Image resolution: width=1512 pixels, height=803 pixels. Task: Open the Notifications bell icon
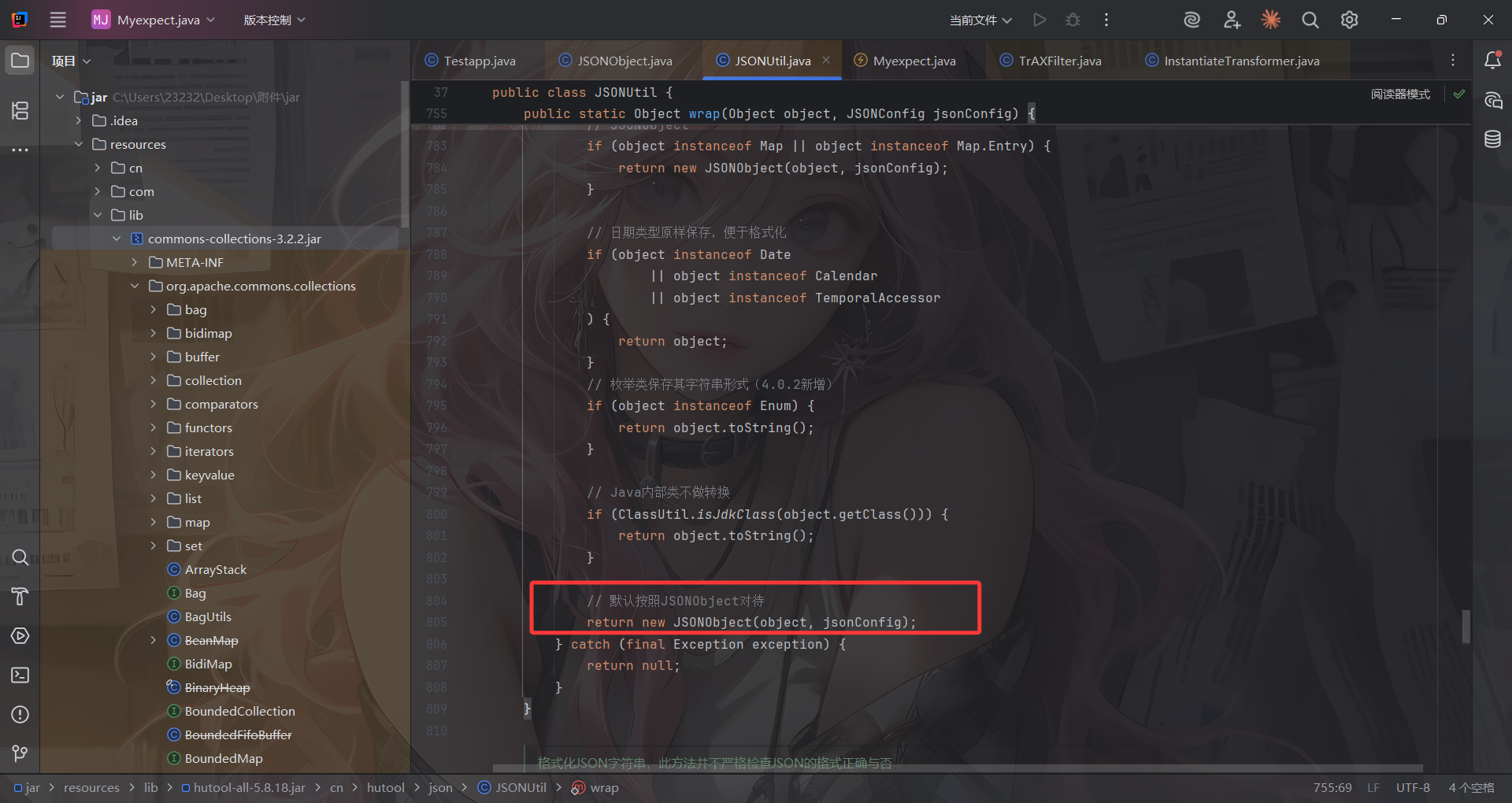(x=1492, y=61)
